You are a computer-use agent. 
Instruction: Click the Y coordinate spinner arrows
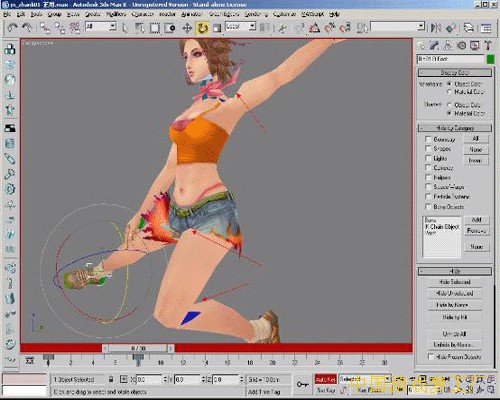[x=203, y=379]
